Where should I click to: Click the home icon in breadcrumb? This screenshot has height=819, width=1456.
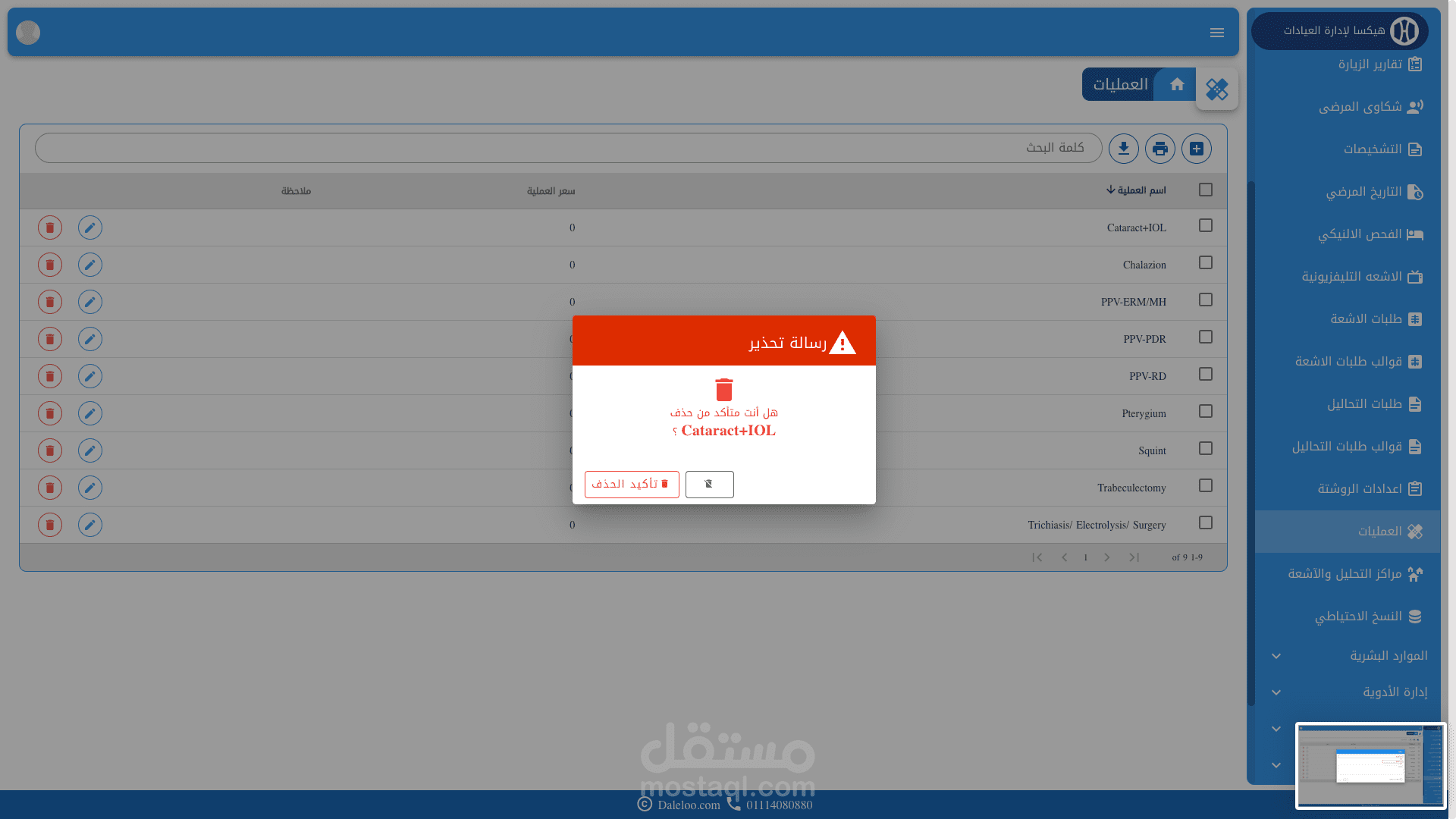click(x=1177, y=84)
